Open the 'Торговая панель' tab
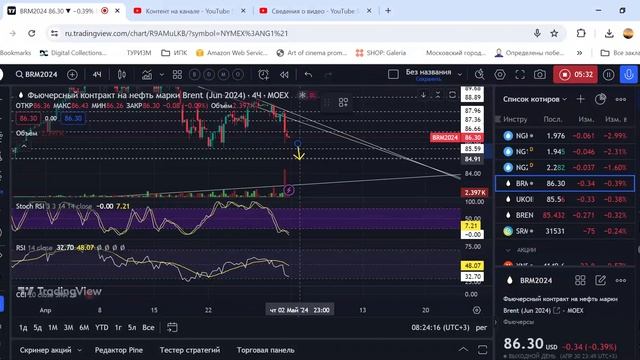 click(265, 350)
